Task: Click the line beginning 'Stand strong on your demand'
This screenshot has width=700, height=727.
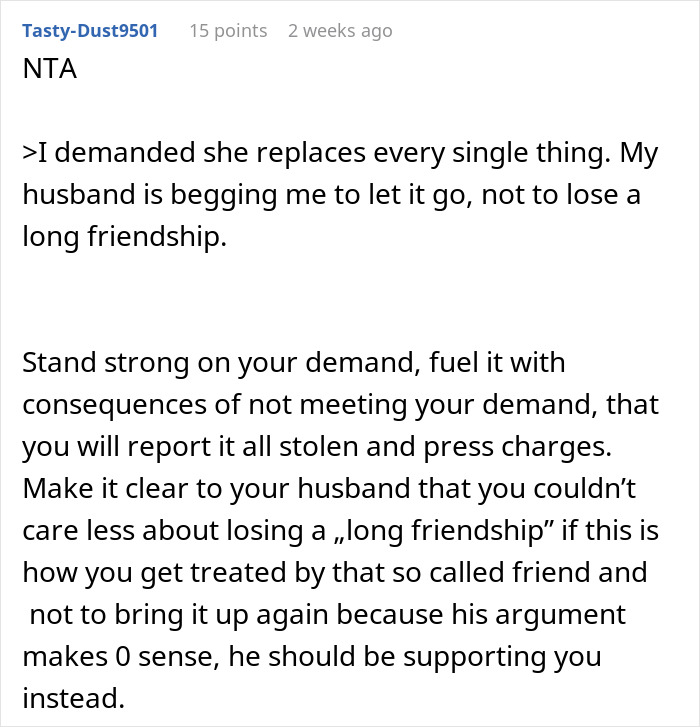Action: click(294, 363)
